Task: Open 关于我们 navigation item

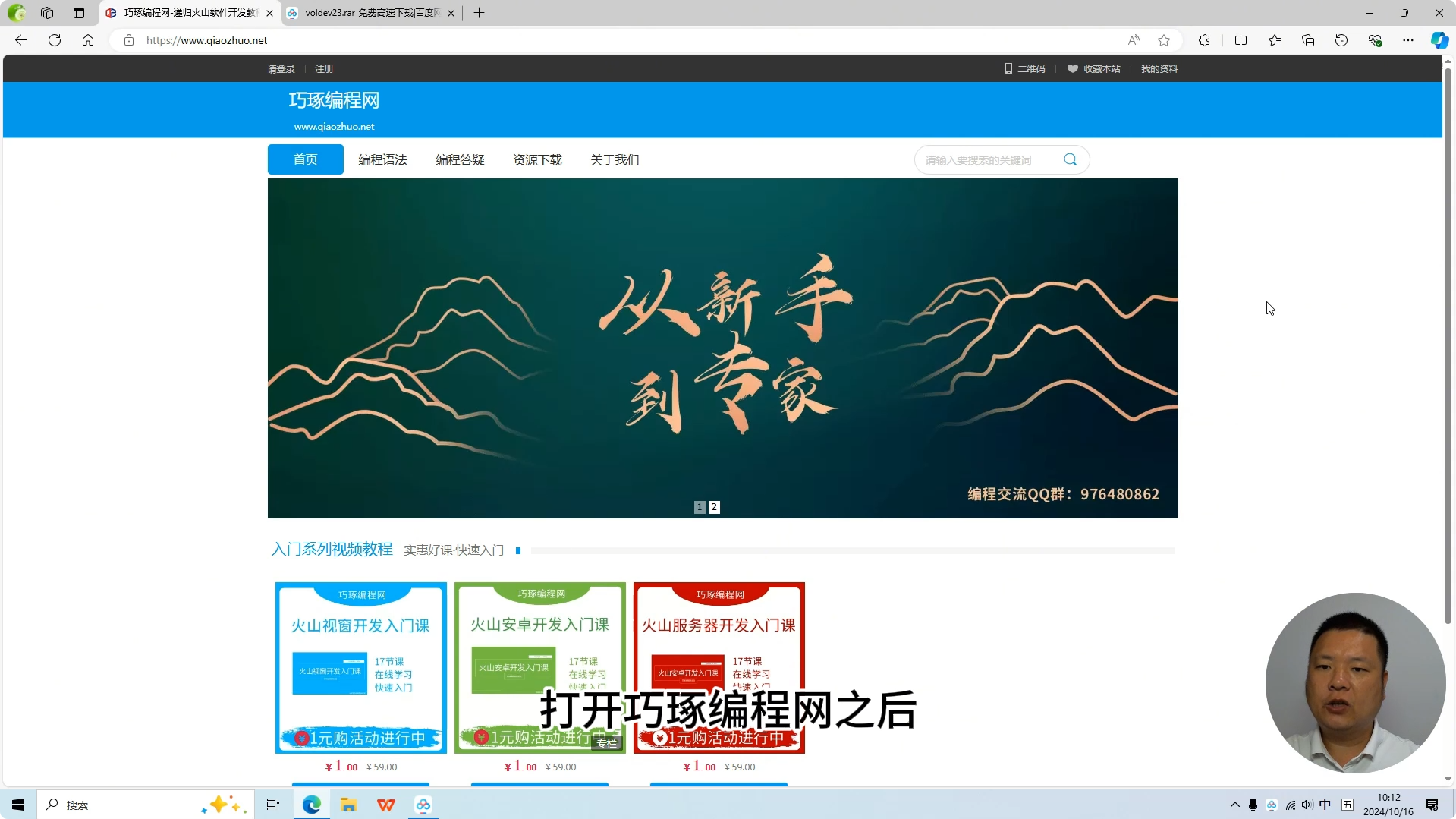Action: click(x=615, y=159)
